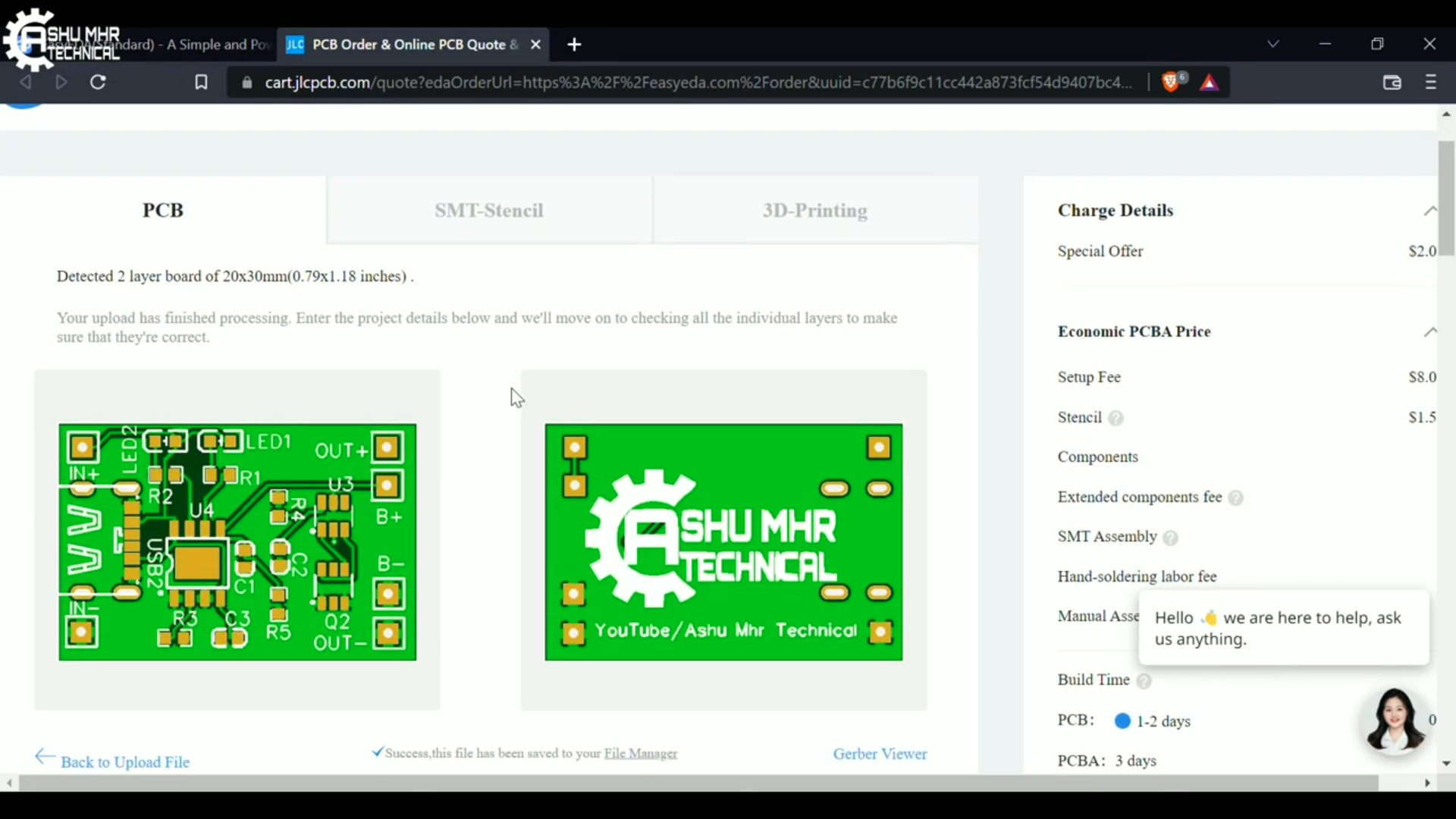Open the sidebar panel icon near address bar

(1392, 82)
